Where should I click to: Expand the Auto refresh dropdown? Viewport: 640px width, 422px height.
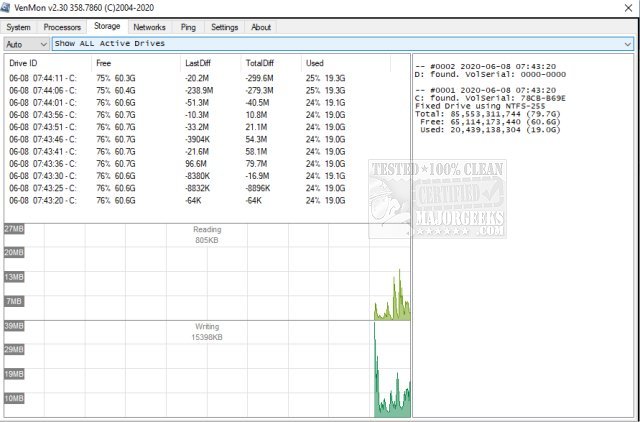27,44
